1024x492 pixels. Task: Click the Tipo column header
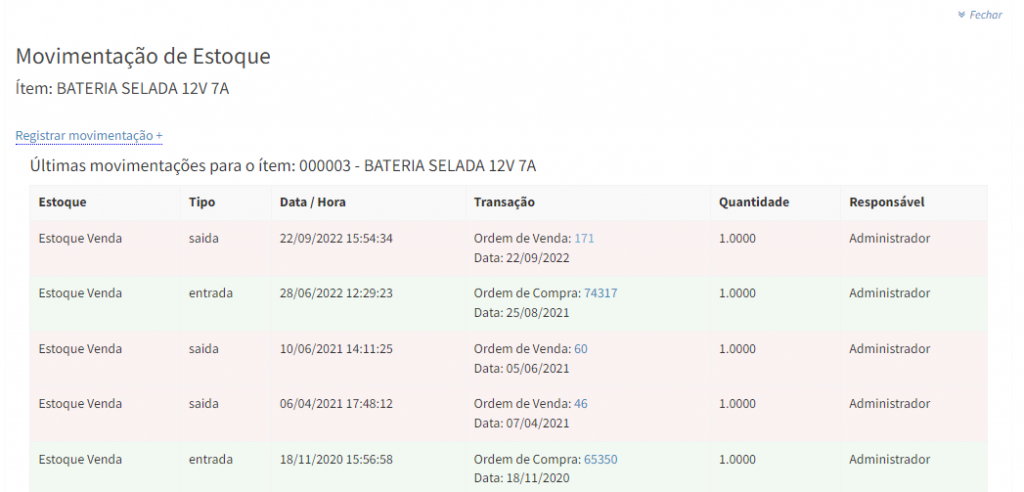coord(201,202)
